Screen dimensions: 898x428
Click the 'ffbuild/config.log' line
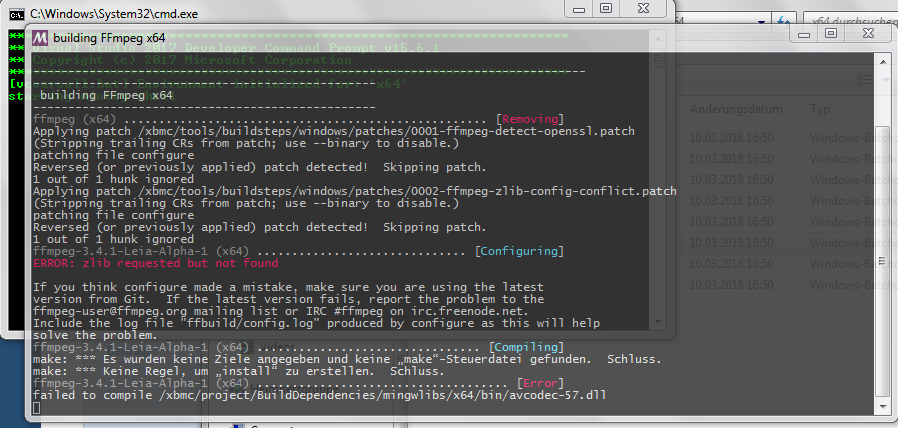(316, 323)
